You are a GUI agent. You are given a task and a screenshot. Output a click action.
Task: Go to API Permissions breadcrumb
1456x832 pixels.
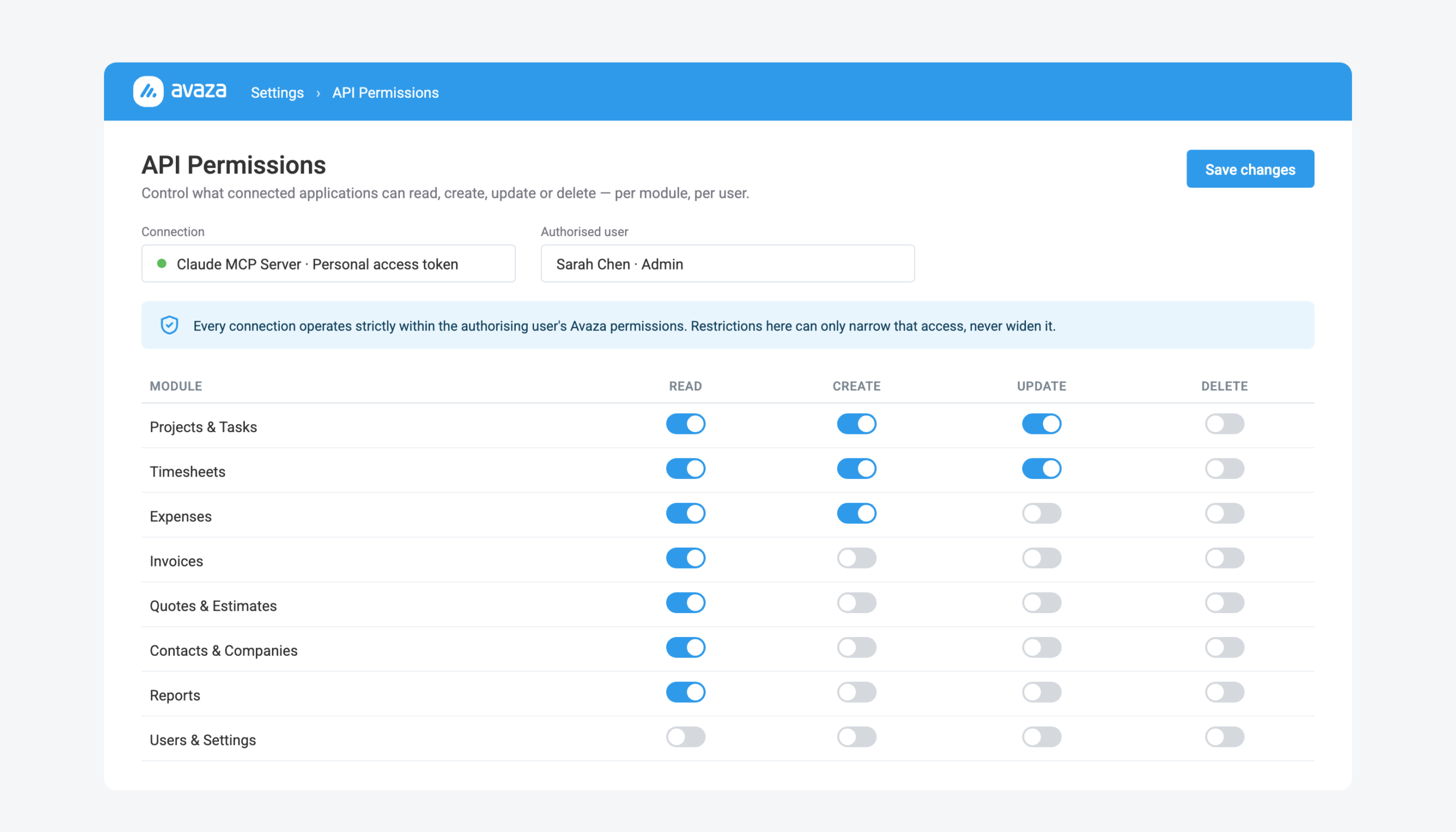[385, 93]
